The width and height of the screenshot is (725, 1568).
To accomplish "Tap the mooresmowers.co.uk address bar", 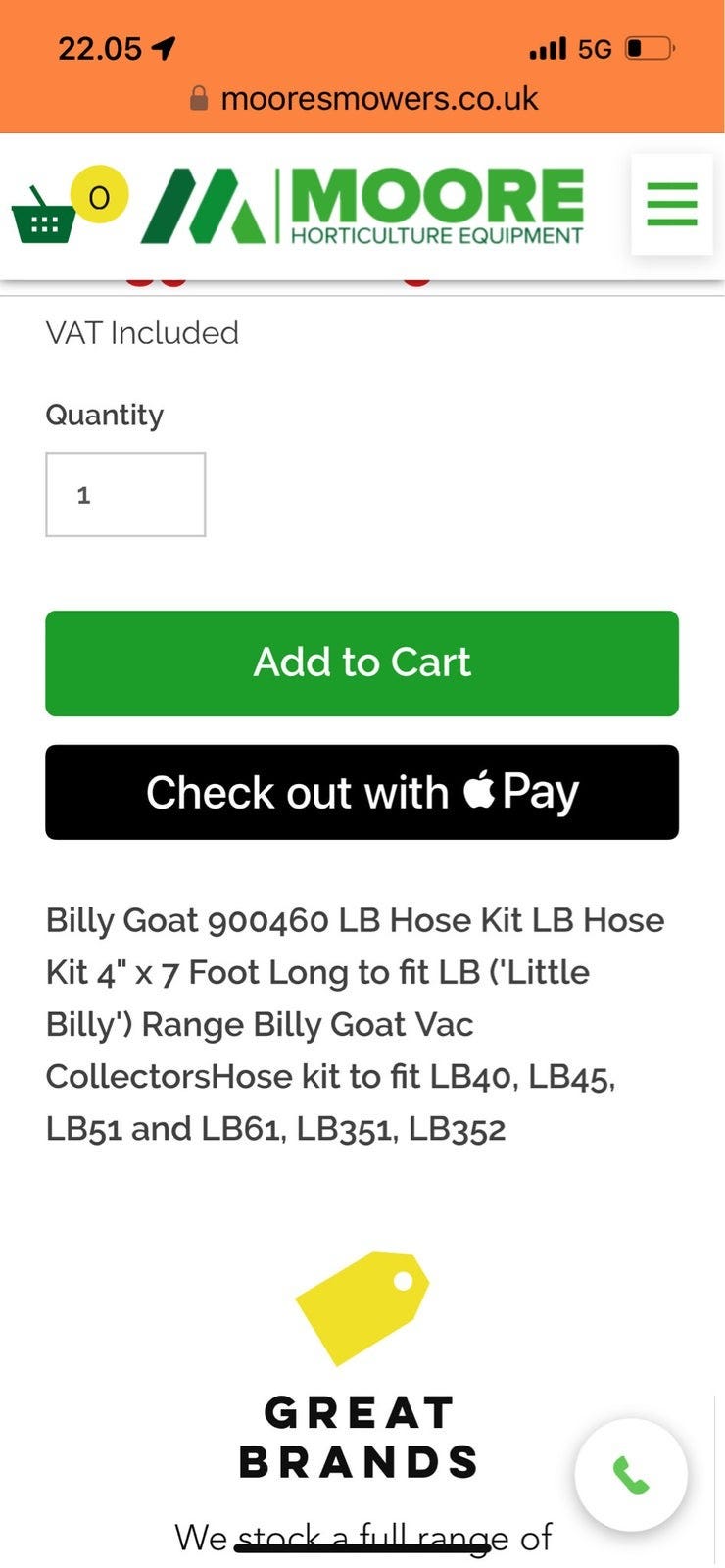I will [x=379, y=98].
